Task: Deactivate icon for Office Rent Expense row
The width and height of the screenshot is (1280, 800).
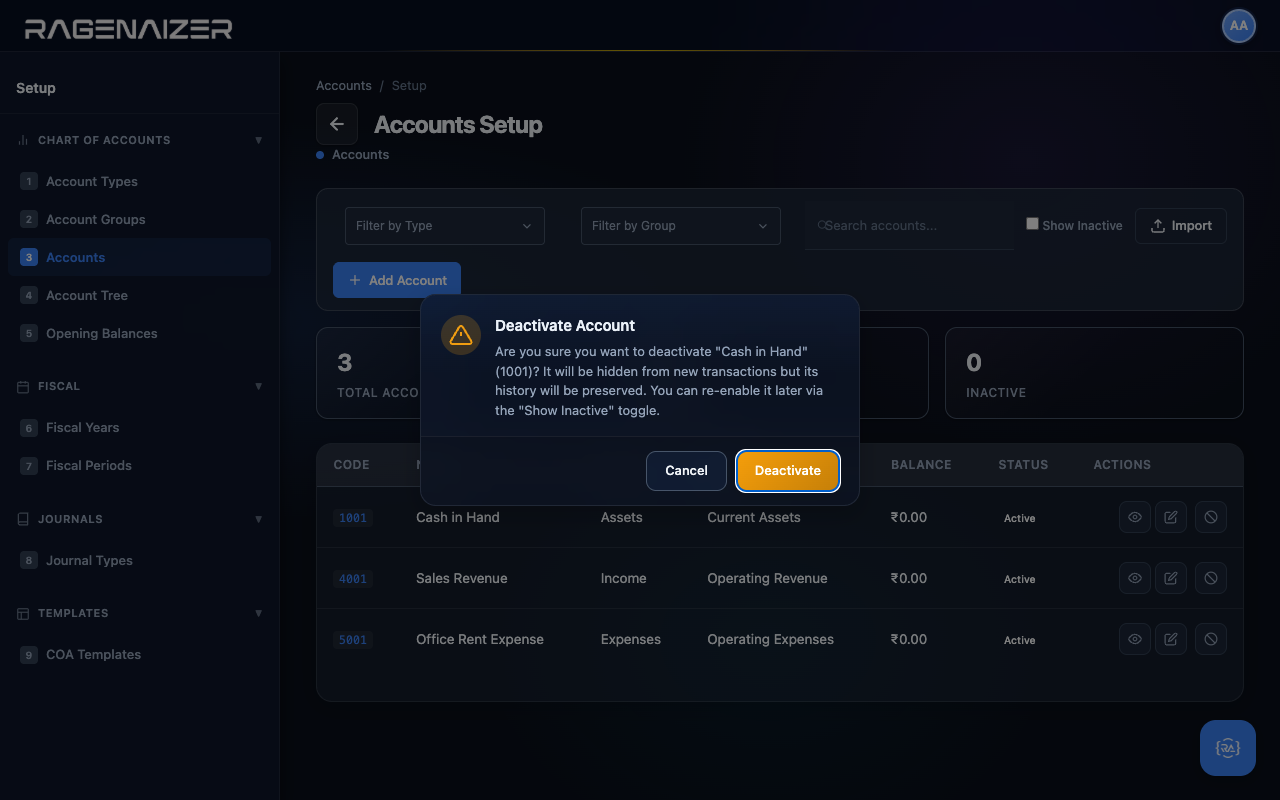Action: coord(1211,640)
